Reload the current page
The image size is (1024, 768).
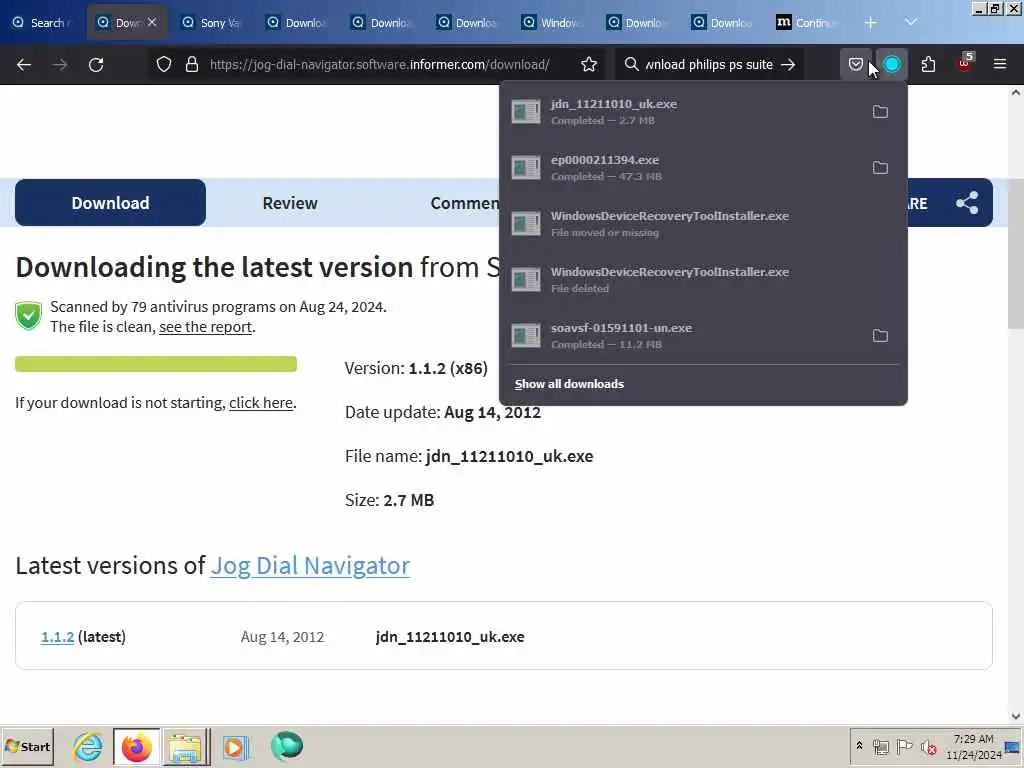[x=96, y=65]
